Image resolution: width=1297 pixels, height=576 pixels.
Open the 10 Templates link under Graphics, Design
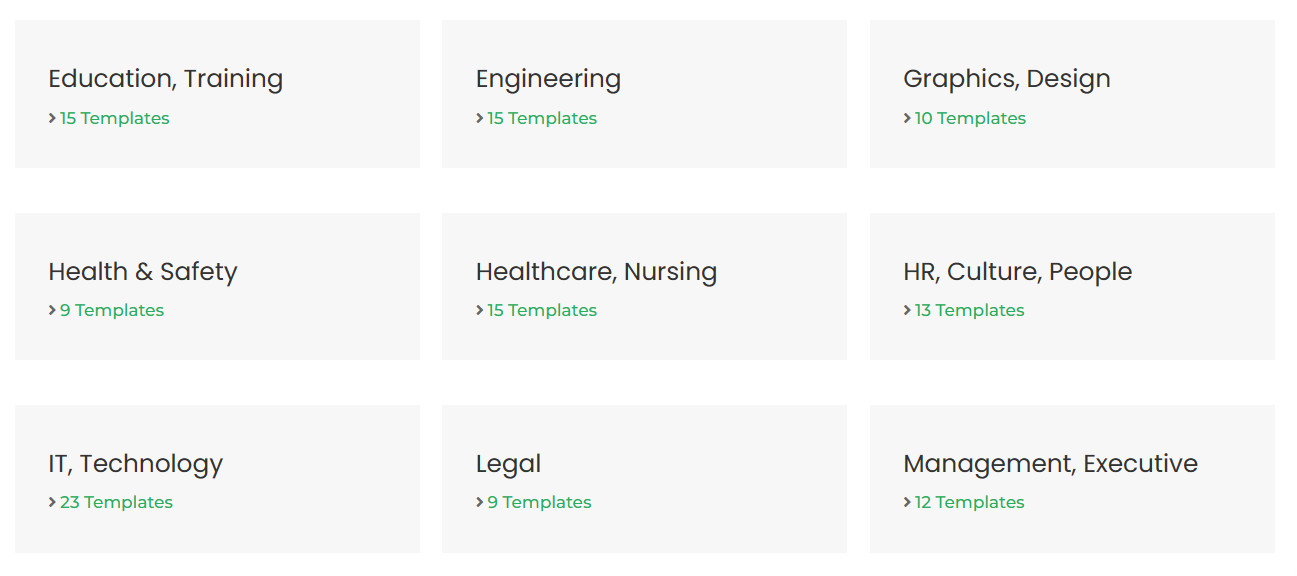pyautogui.click(x=971, y=118)
